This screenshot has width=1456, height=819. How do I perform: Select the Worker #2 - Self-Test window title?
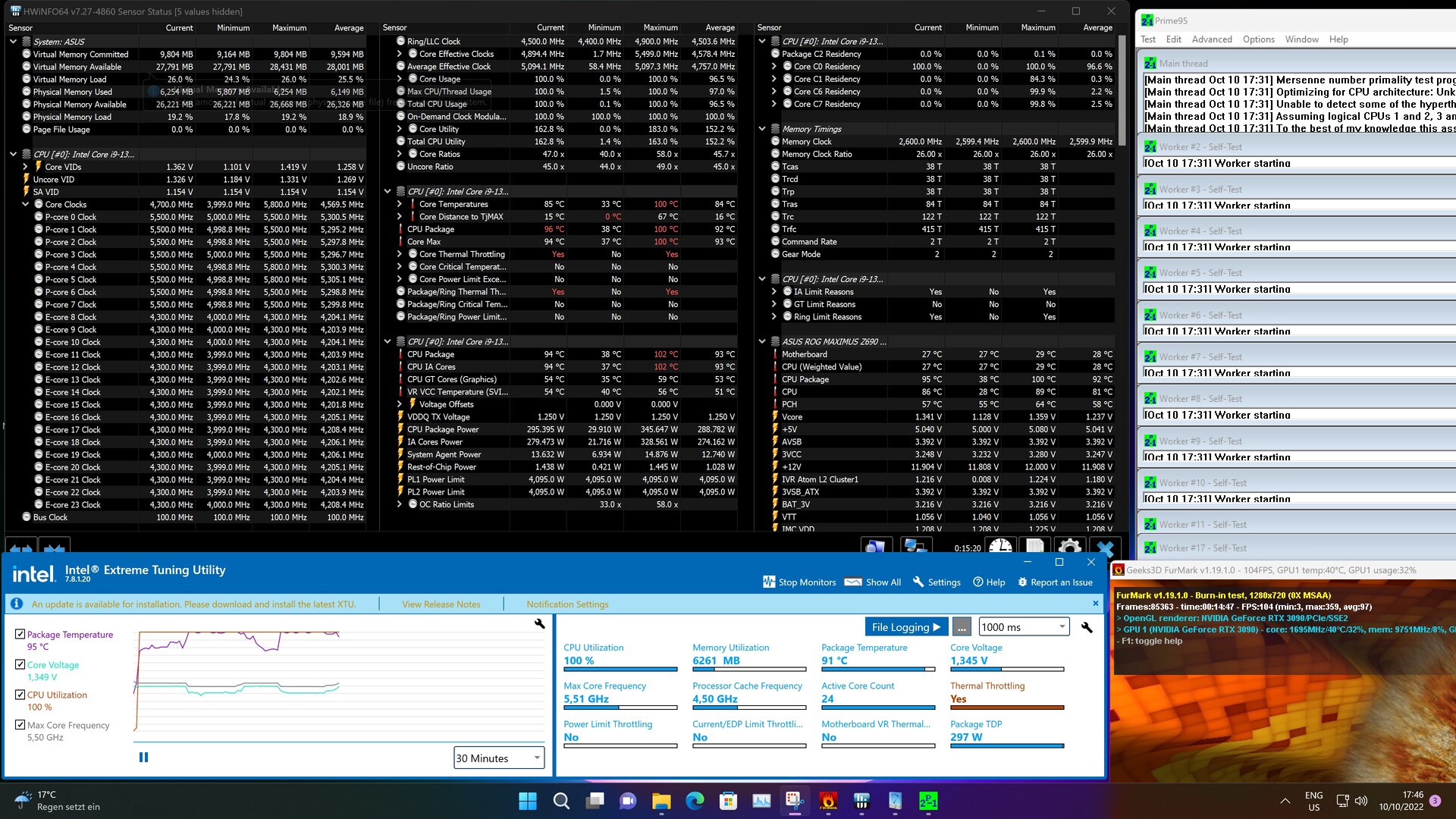[x=1200, y=147]
